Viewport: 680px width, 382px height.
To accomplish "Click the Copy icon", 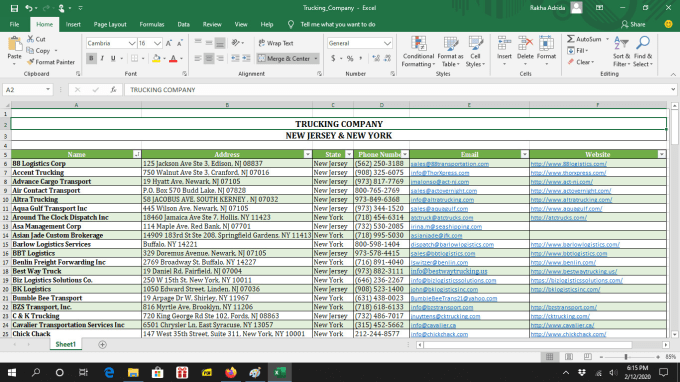I will (30, 50).
